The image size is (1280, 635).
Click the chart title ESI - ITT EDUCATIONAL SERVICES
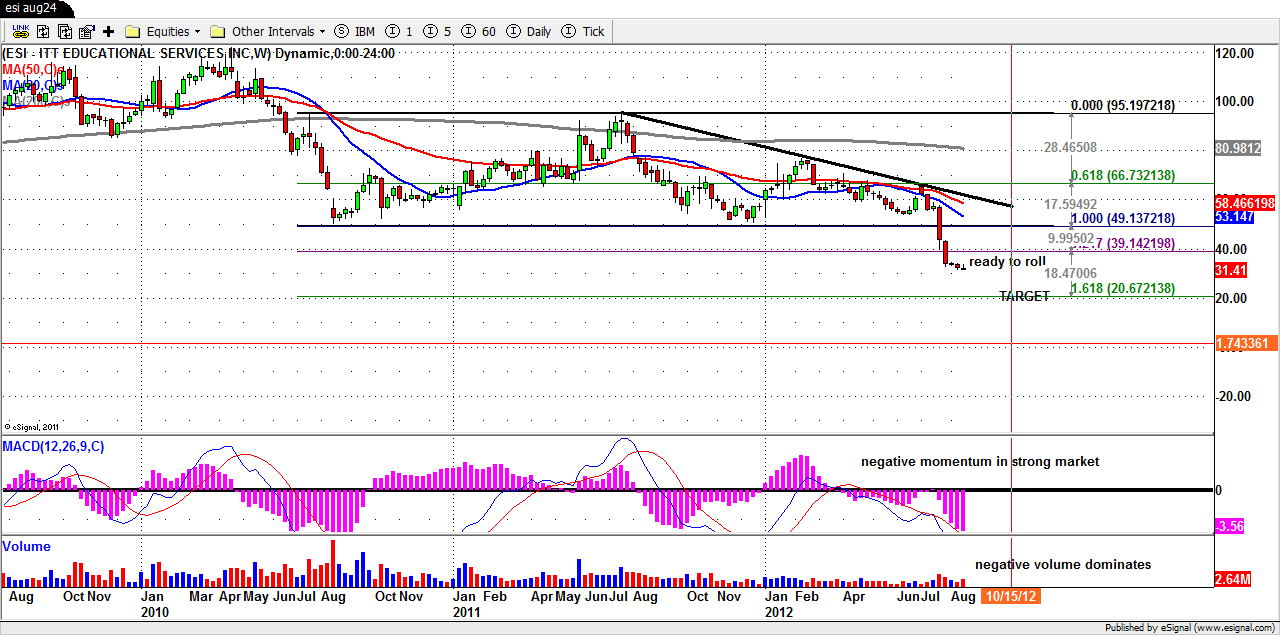pos(198,53)
